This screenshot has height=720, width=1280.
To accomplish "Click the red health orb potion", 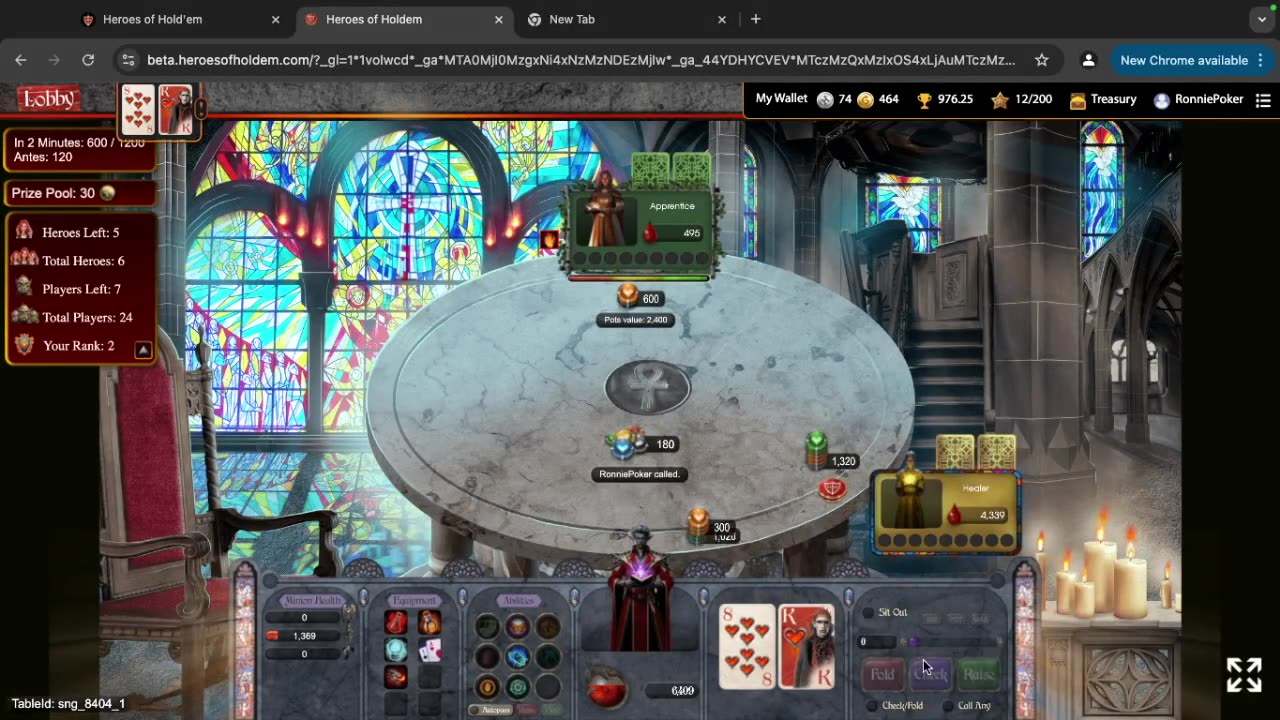I will (x=606, y=689).
